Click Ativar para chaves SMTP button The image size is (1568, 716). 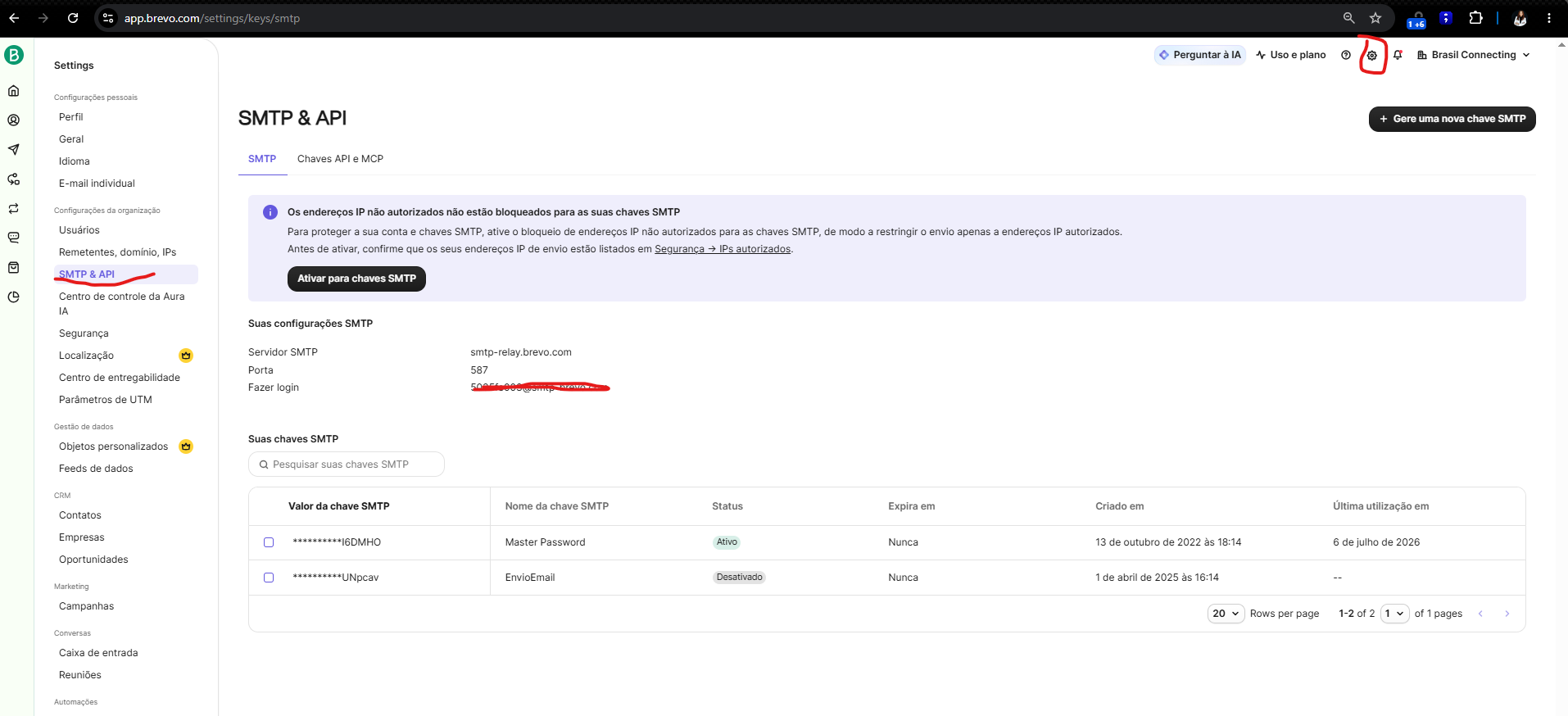(356, 279)
